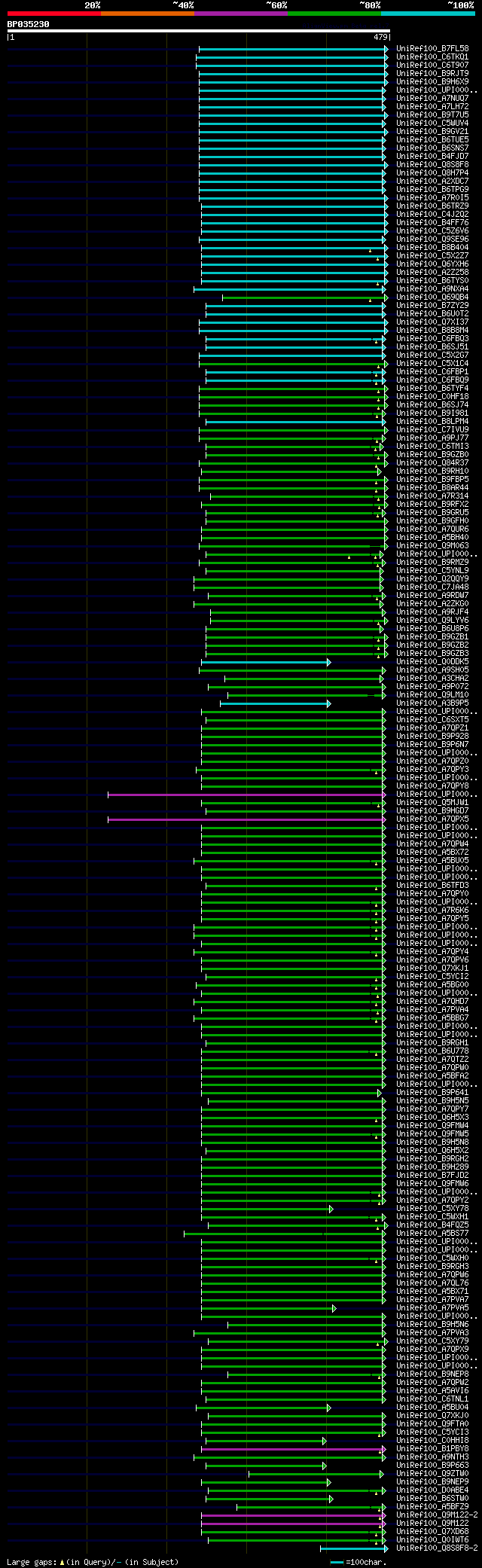Click the purple ~60% identity legend segment

(x=241, y=14)
